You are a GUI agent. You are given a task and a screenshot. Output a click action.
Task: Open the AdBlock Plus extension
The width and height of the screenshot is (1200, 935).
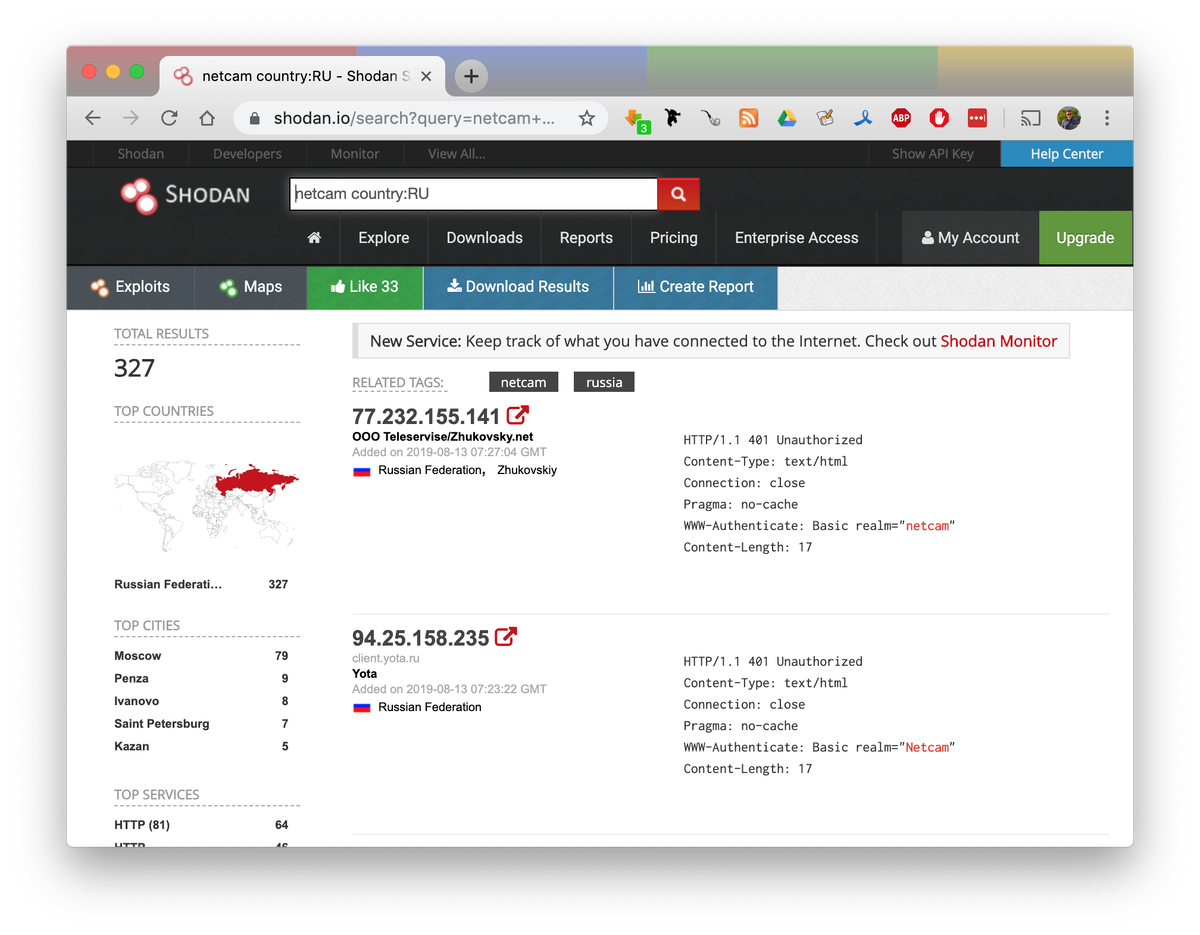pos(901,118)
